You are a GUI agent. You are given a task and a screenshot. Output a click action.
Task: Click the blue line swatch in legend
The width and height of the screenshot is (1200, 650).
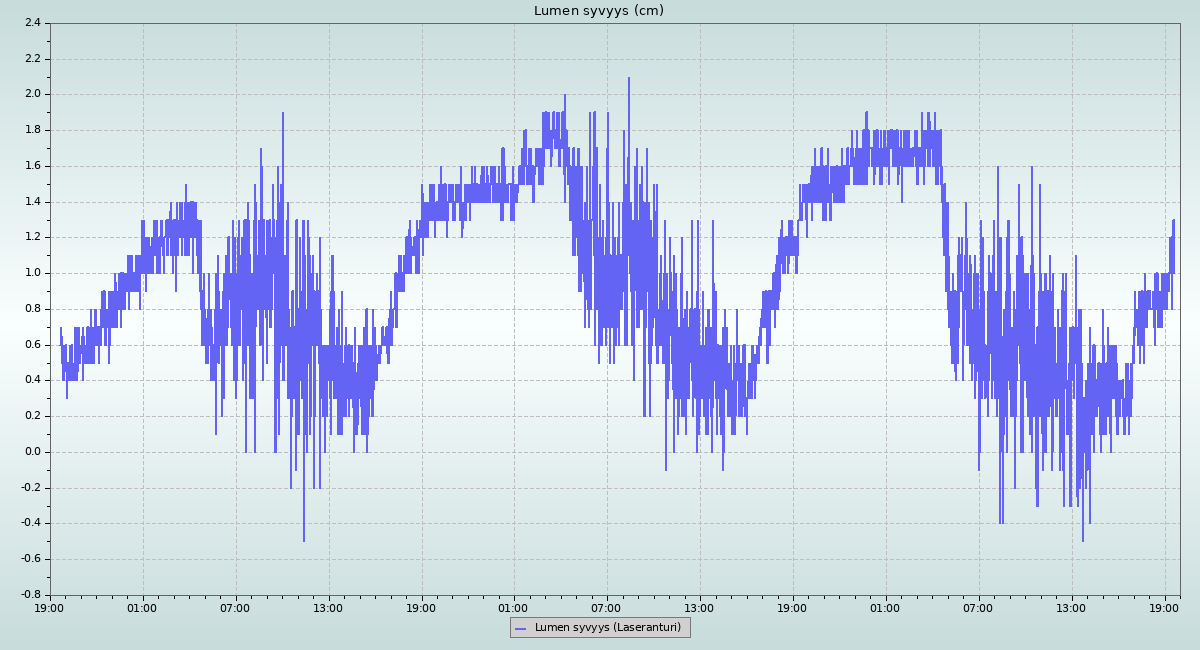[522, 628]
